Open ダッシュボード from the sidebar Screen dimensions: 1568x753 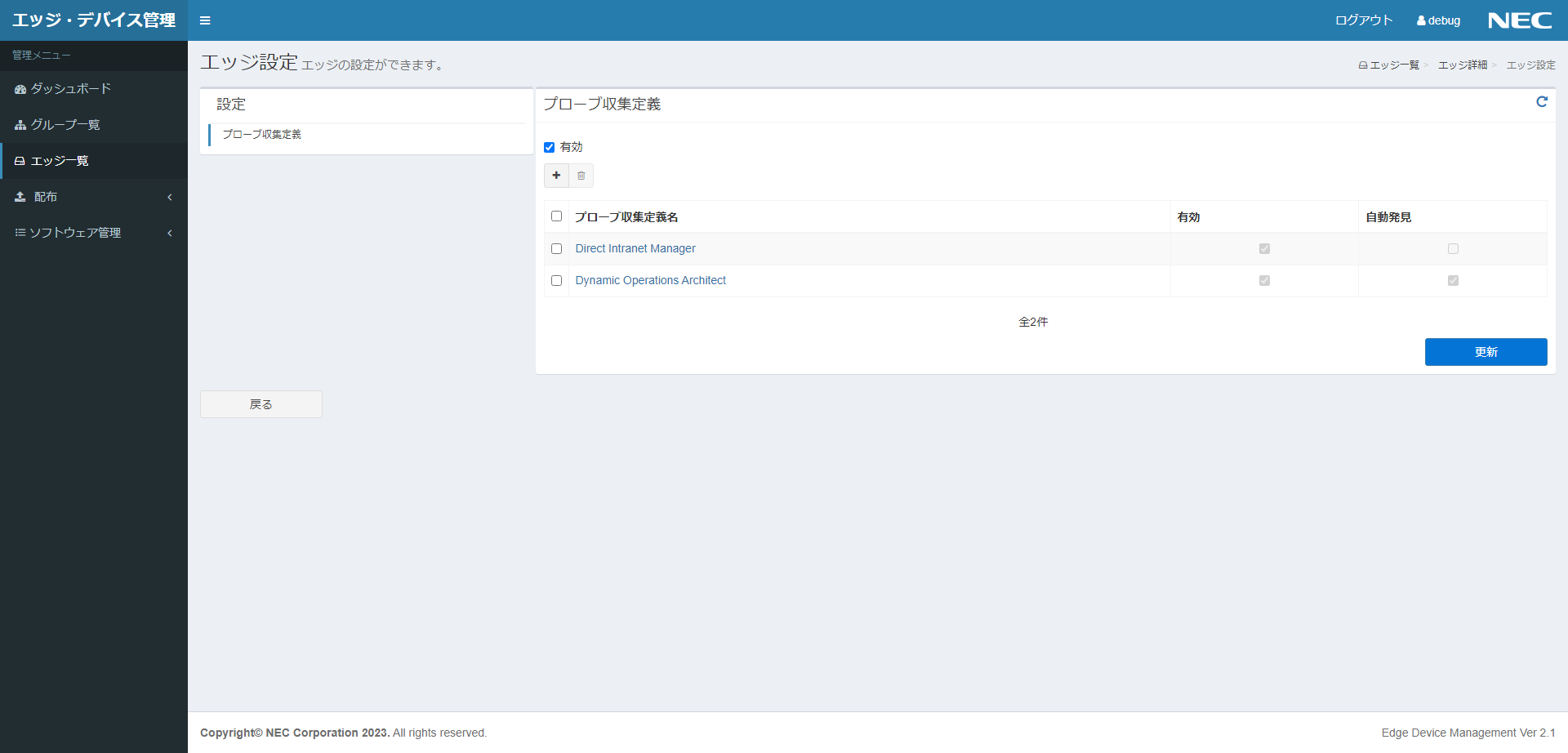click(x=70, y=89)
